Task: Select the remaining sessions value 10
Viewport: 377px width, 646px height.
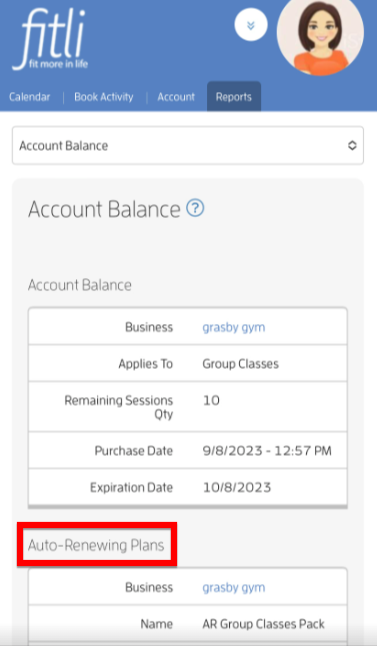Action: [211, 400]
